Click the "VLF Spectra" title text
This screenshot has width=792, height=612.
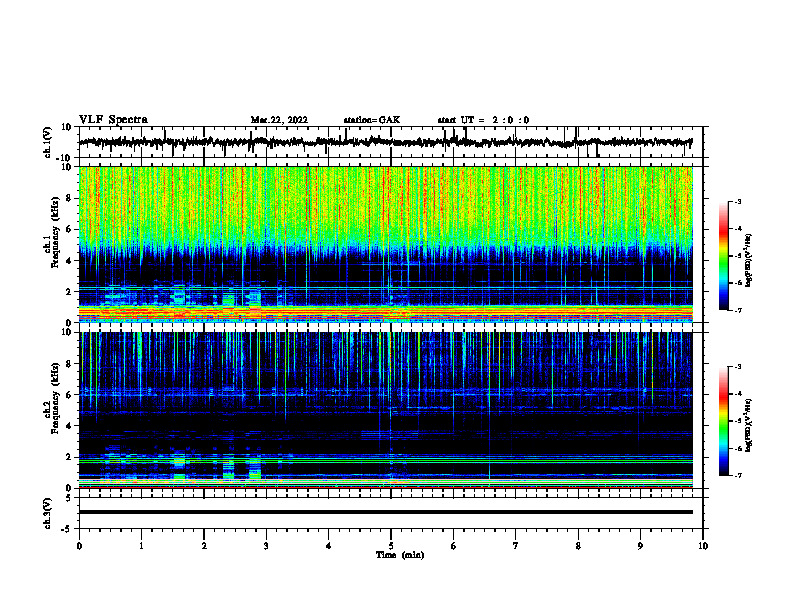pyautogui.click(x=113, y=120)
